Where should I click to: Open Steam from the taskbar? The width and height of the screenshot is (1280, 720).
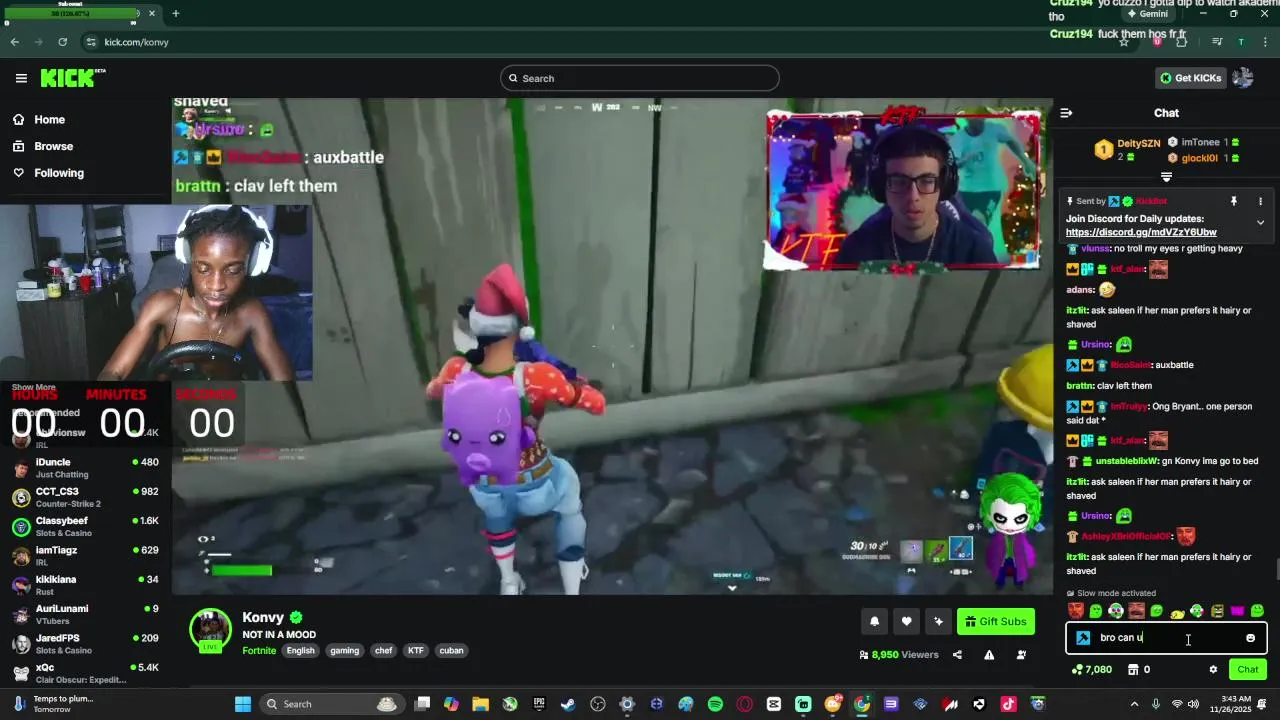click(x=568, y=704)
